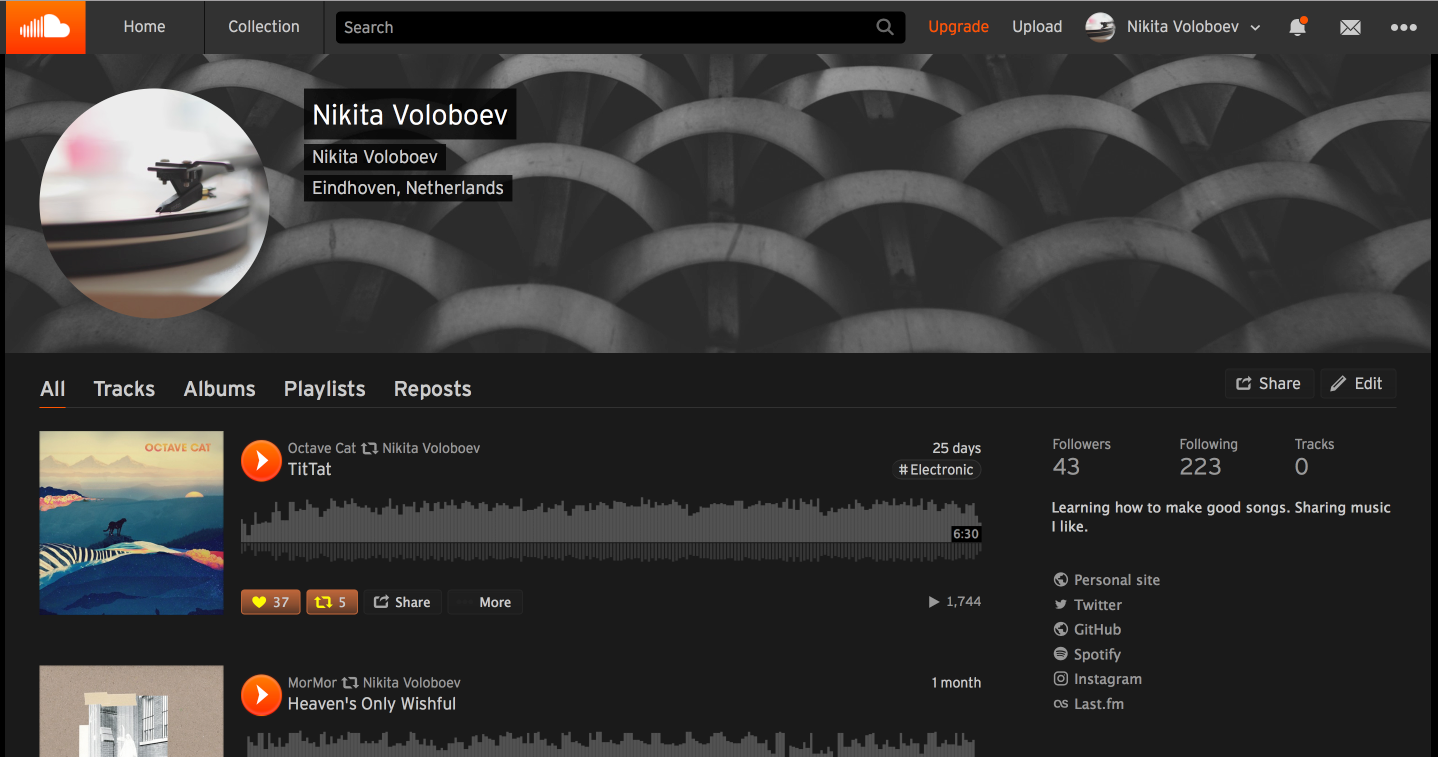Screen dimensions: 1438x757
Task: Seek within the TitTat waveform
Action: (x=610, y=530)
